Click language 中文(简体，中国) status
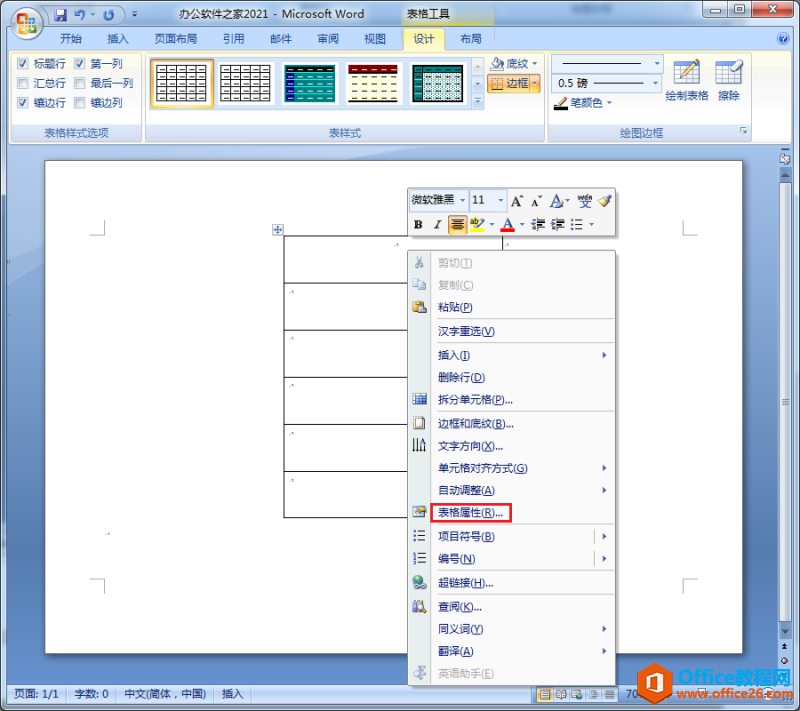This screenshot has width=800, height=711. coord(165,694)
